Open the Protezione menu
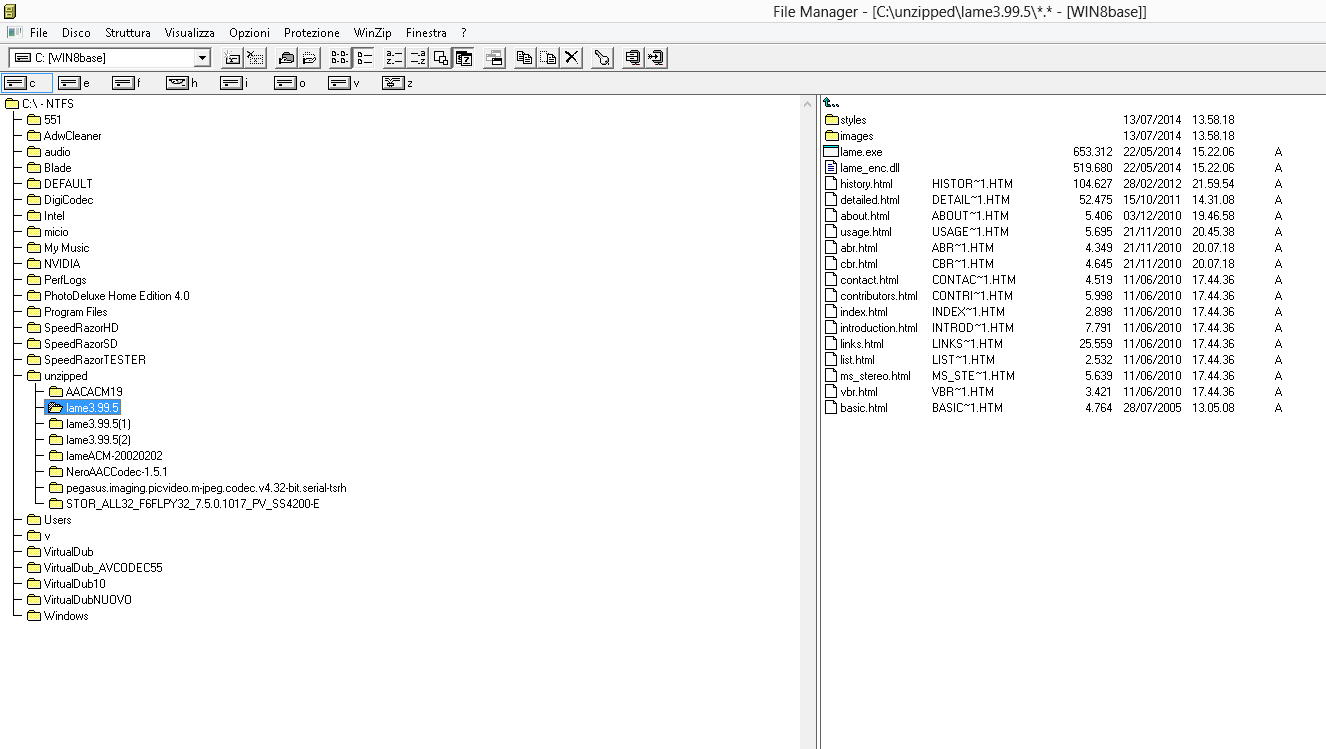Screen dimensions: 1326x749 [312, 33]
